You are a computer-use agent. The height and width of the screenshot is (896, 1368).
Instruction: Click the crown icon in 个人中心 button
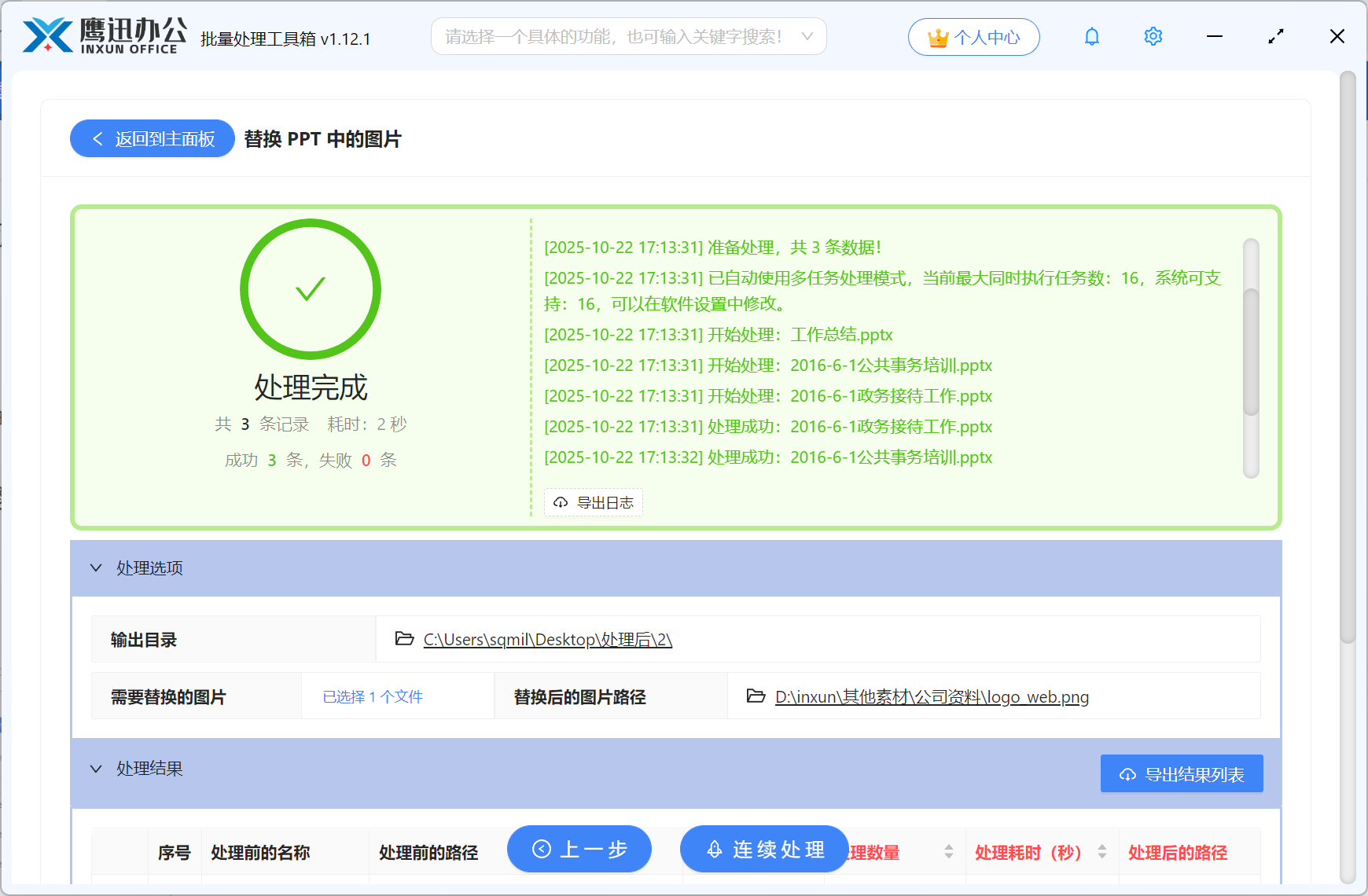(937, 36)
